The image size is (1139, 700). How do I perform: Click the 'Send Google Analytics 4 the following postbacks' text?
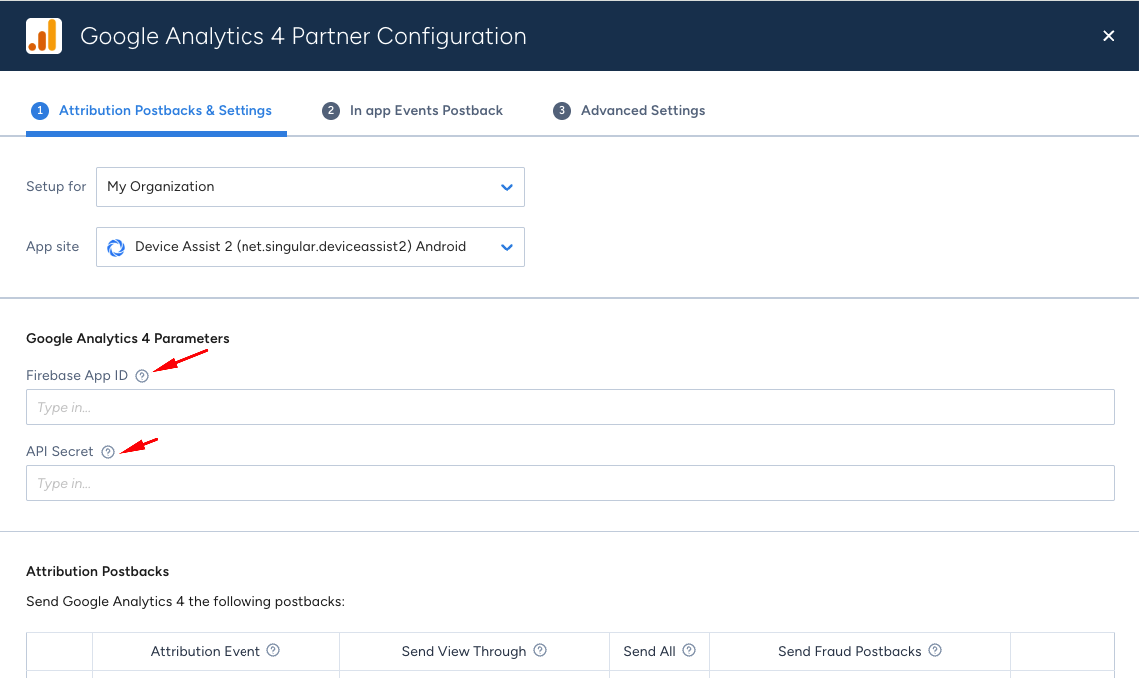tap(185, 601)
